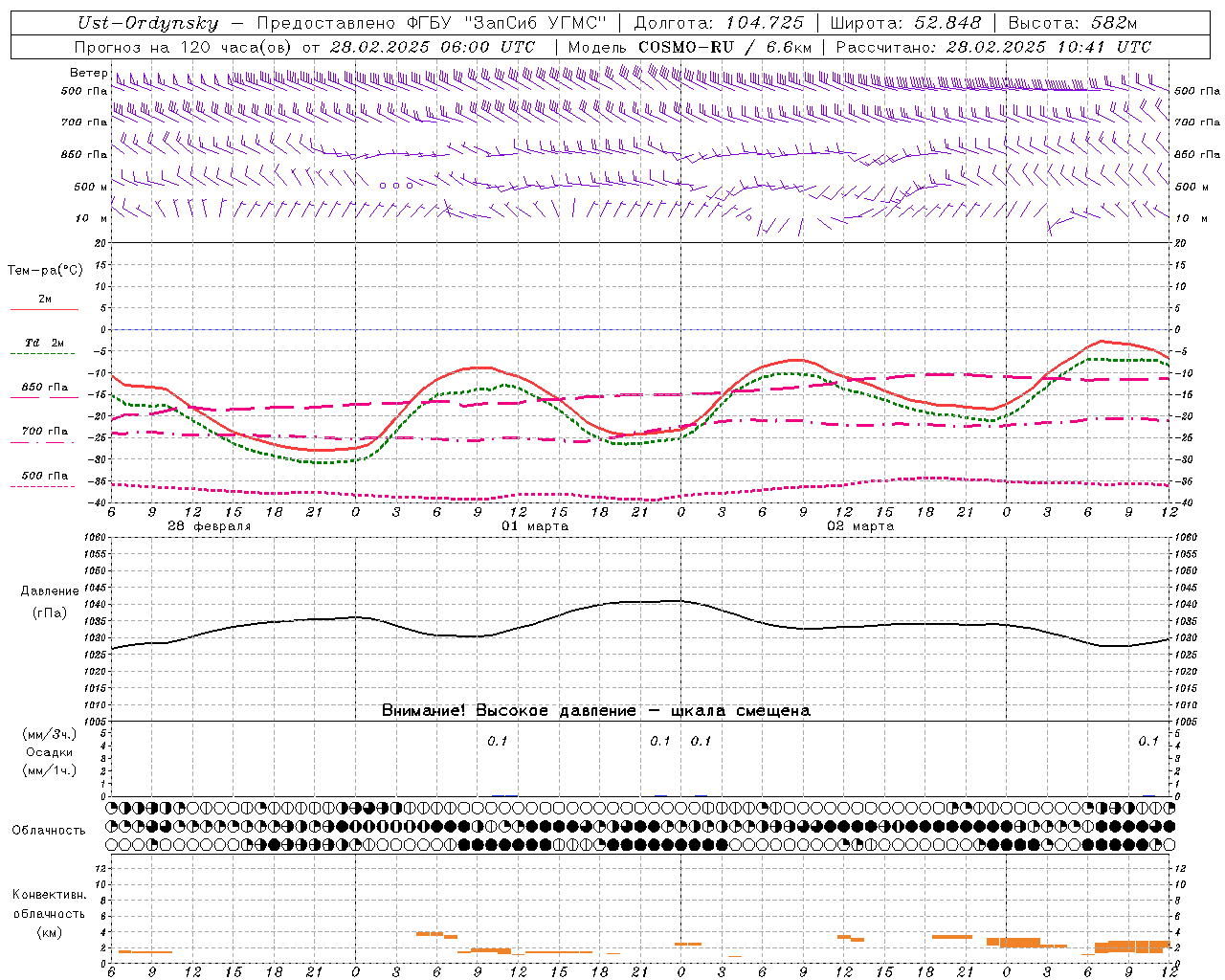
Task: Click the dashed line sample under Td 2м
Action: (44, 354)
